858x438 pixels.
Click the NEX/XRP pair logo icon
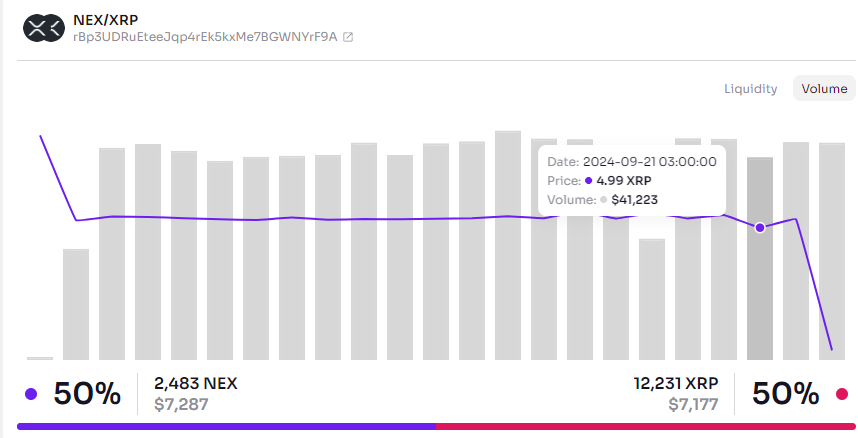[x=44, y=28]
